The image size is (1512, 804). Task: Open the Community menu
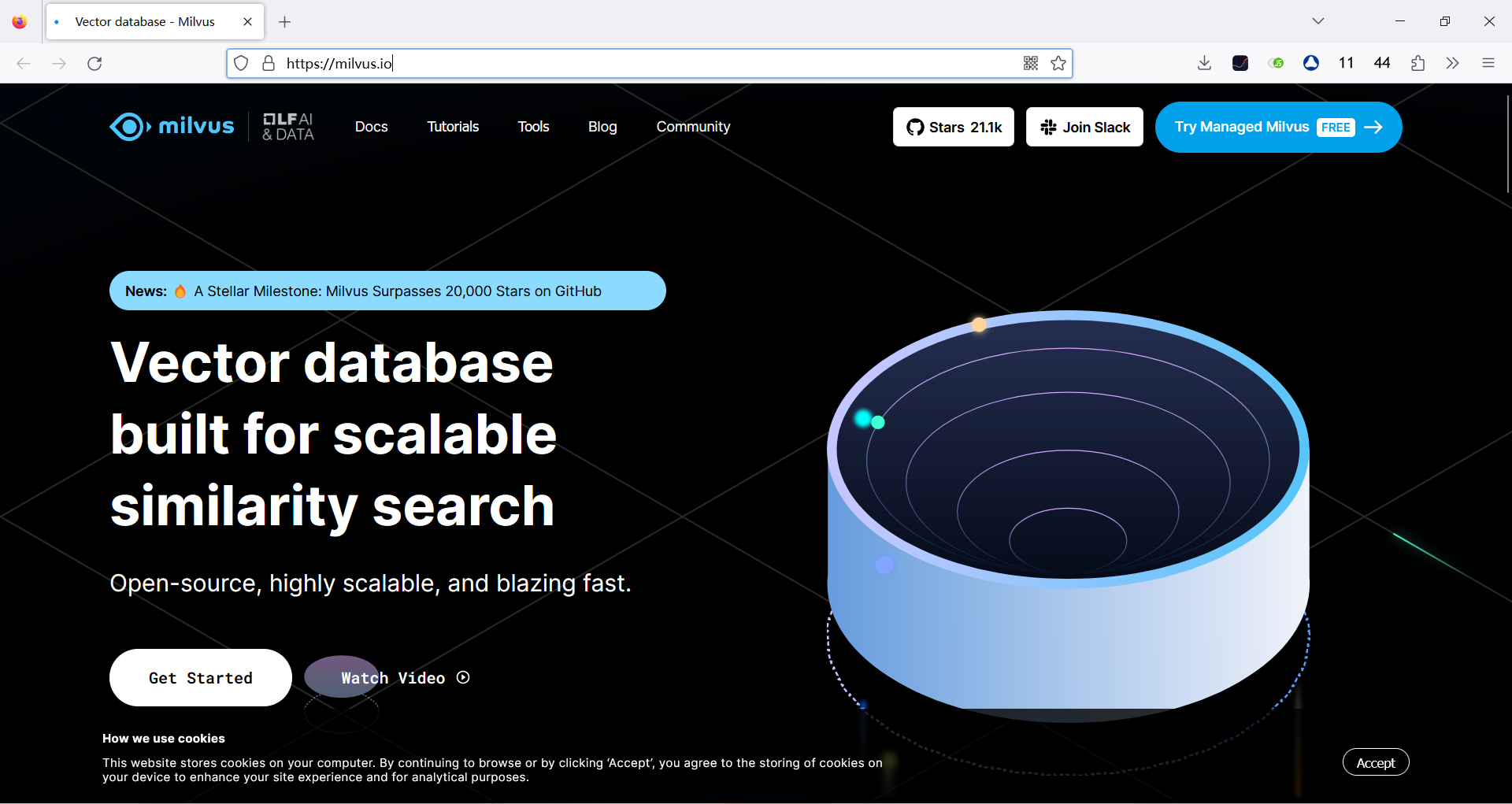point(693,127)
